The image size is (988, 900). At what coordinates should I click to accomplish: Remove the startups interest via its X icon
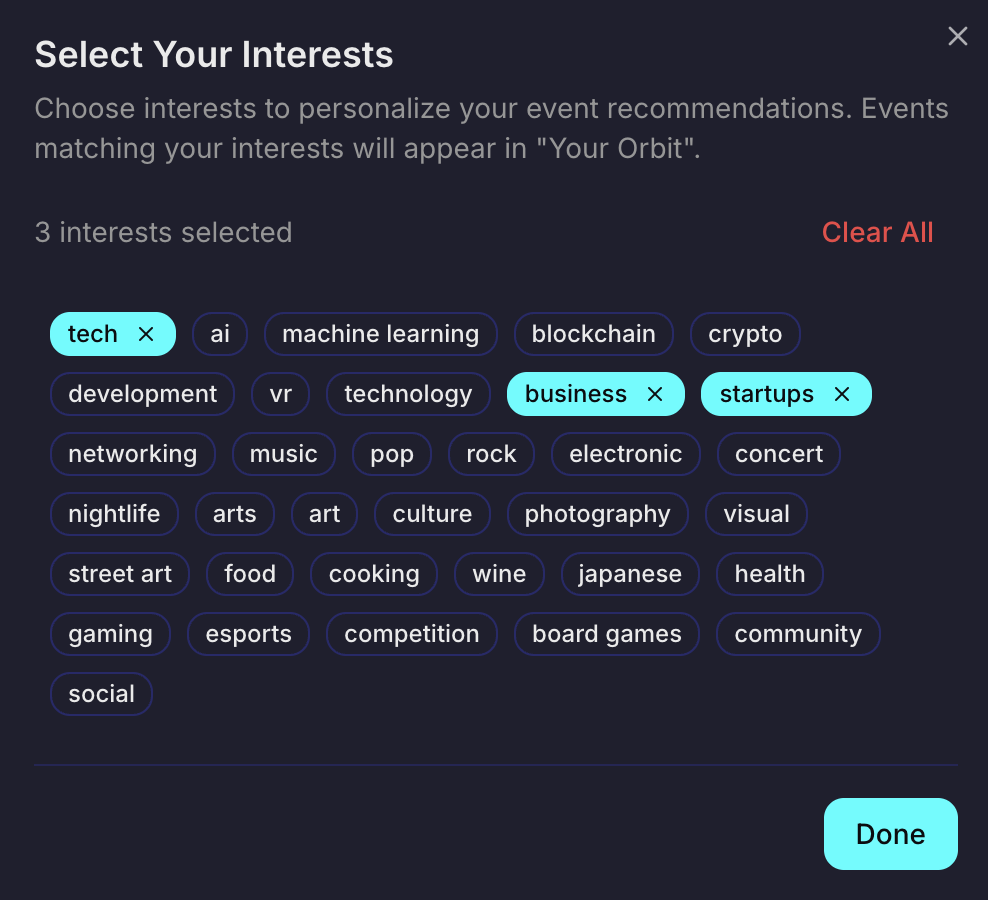click(842, 394)
